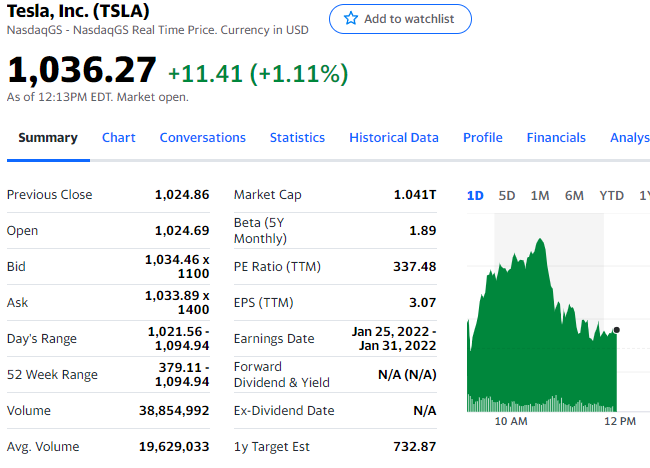Screen dimensions: 650x468
Task: Click the Tesla, Inc. (TSLA) heading
Action: 78,11
